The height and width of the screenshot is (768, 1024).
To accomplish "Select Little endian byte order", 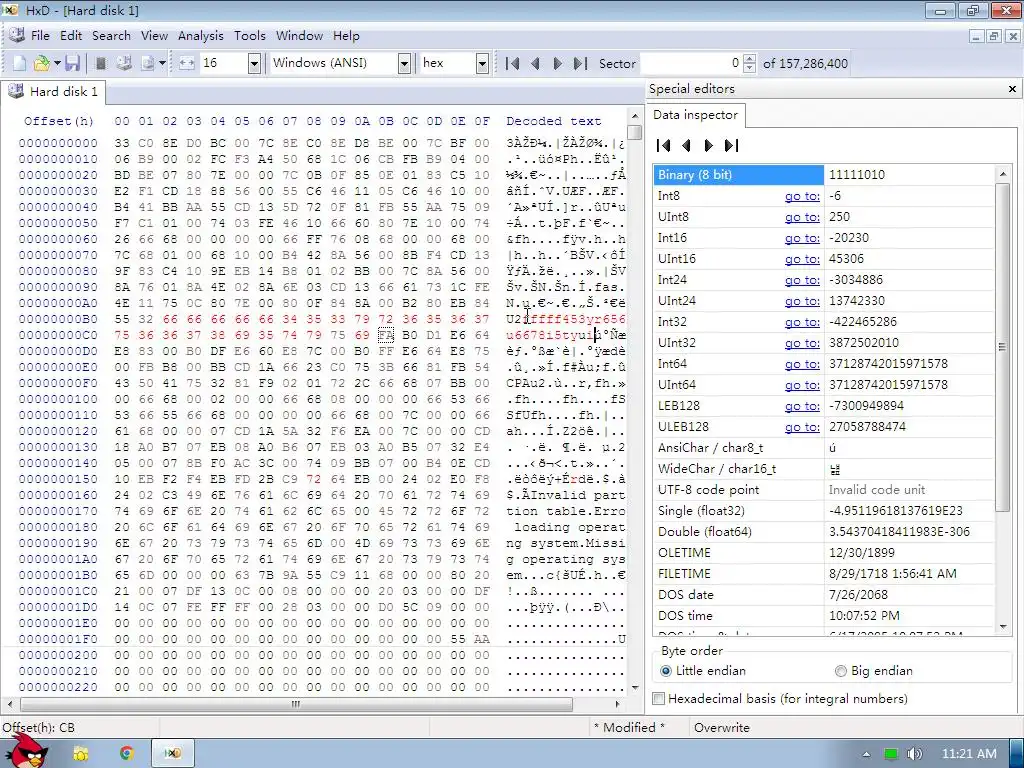I will (703, 671).
